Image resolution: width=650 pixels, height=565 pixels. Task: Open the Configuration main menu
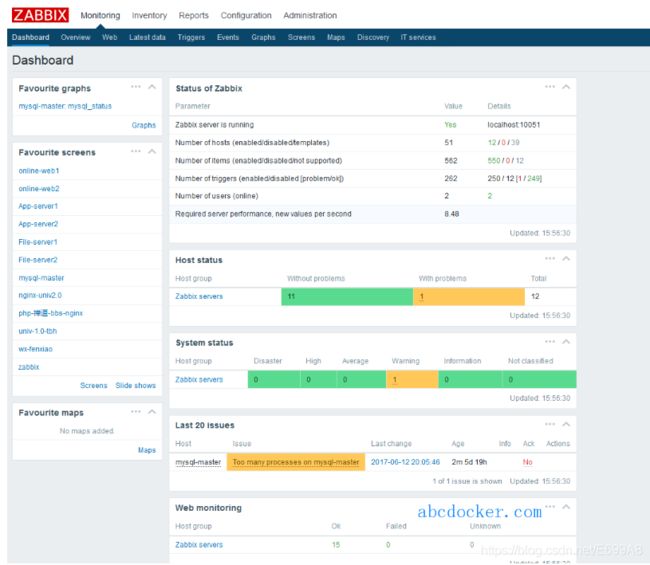pos(246,15)
